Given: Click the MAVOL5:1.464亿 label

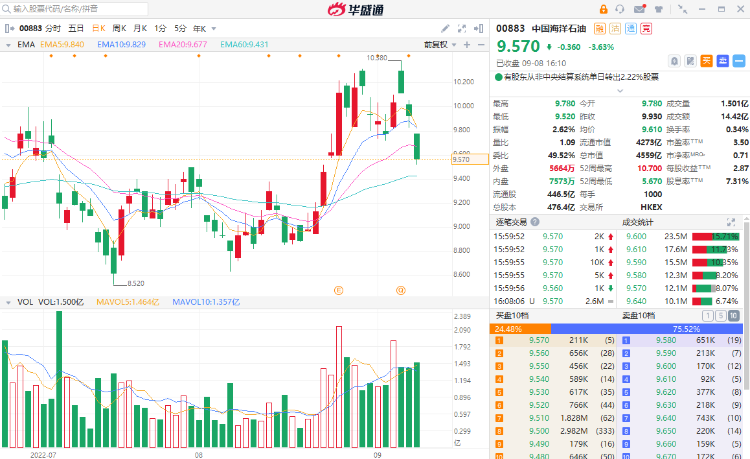Looking at the screenshot, I should pyautogui.click(x=128, y=302).
